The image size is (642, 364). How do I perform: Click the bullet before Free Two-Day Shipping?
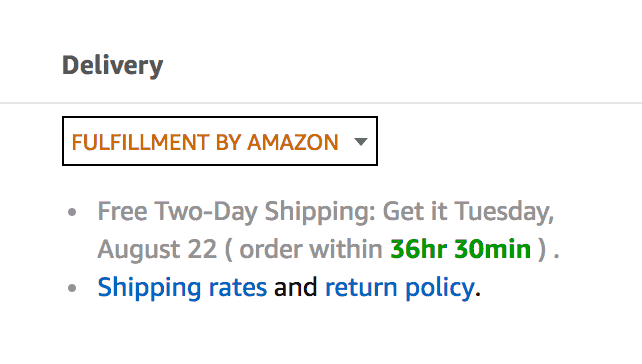coord(72,212)
